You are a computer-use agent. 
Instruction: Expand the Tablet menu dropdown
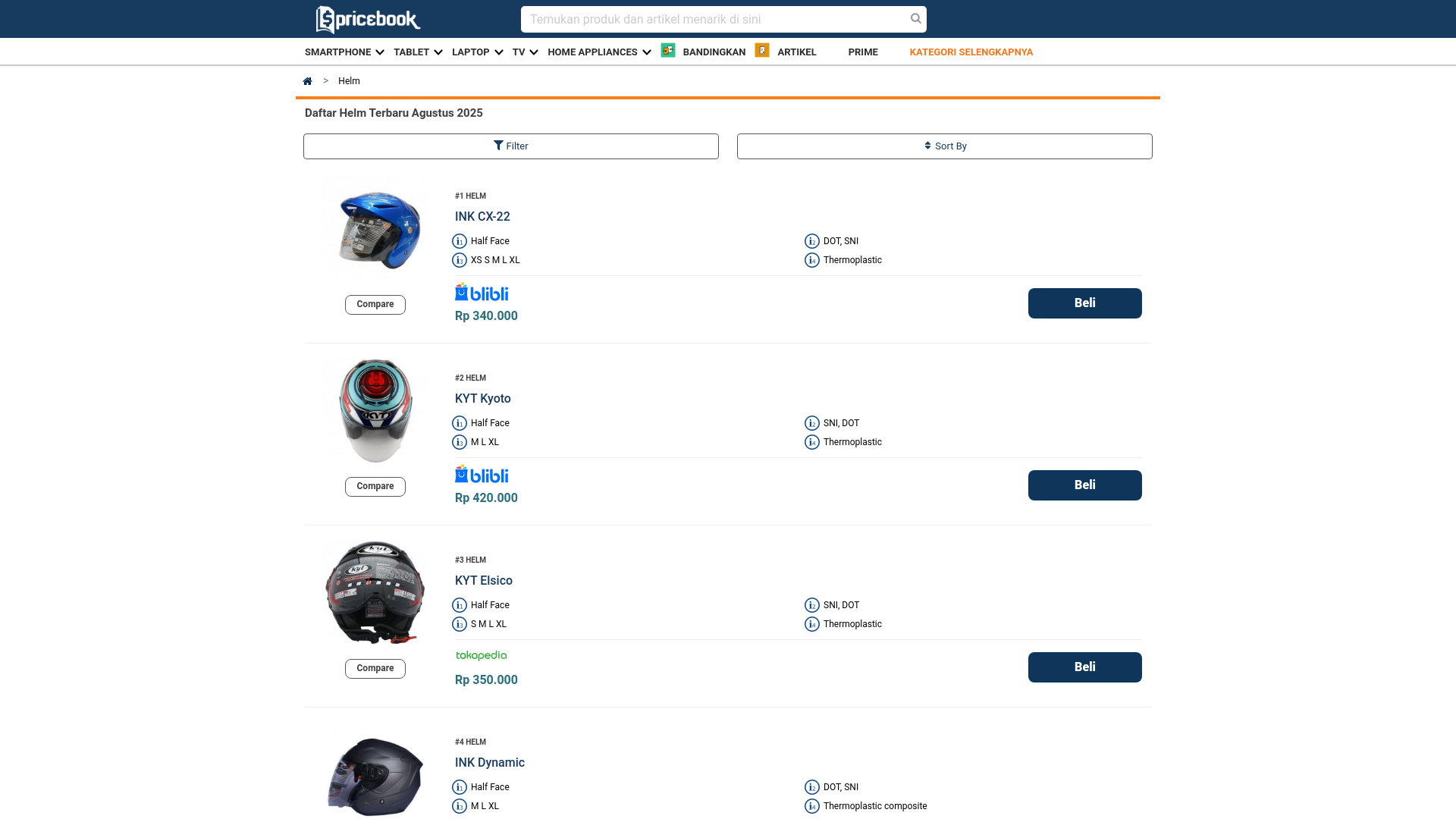pyautogui.click(x=418, y=52)
